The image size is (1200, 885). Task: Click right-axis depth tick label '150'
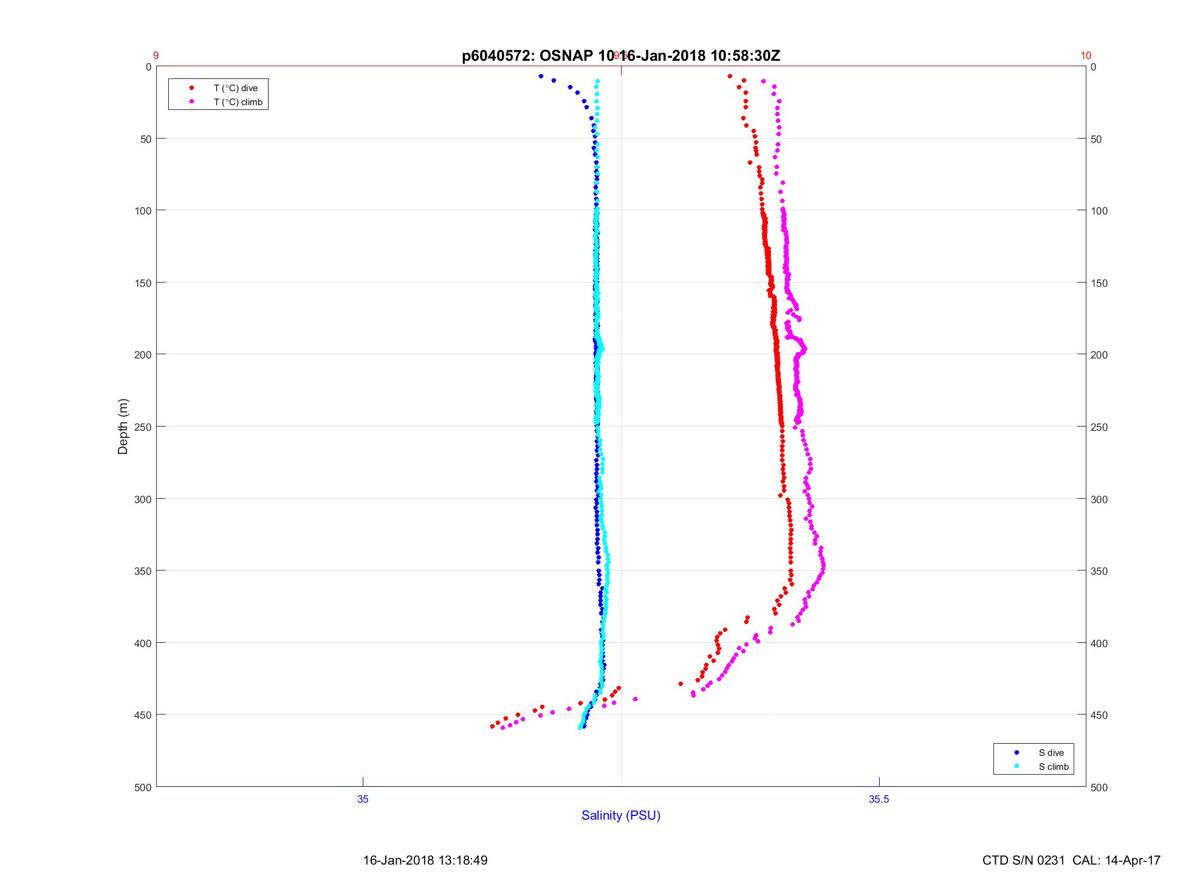tap(1100, 283)
